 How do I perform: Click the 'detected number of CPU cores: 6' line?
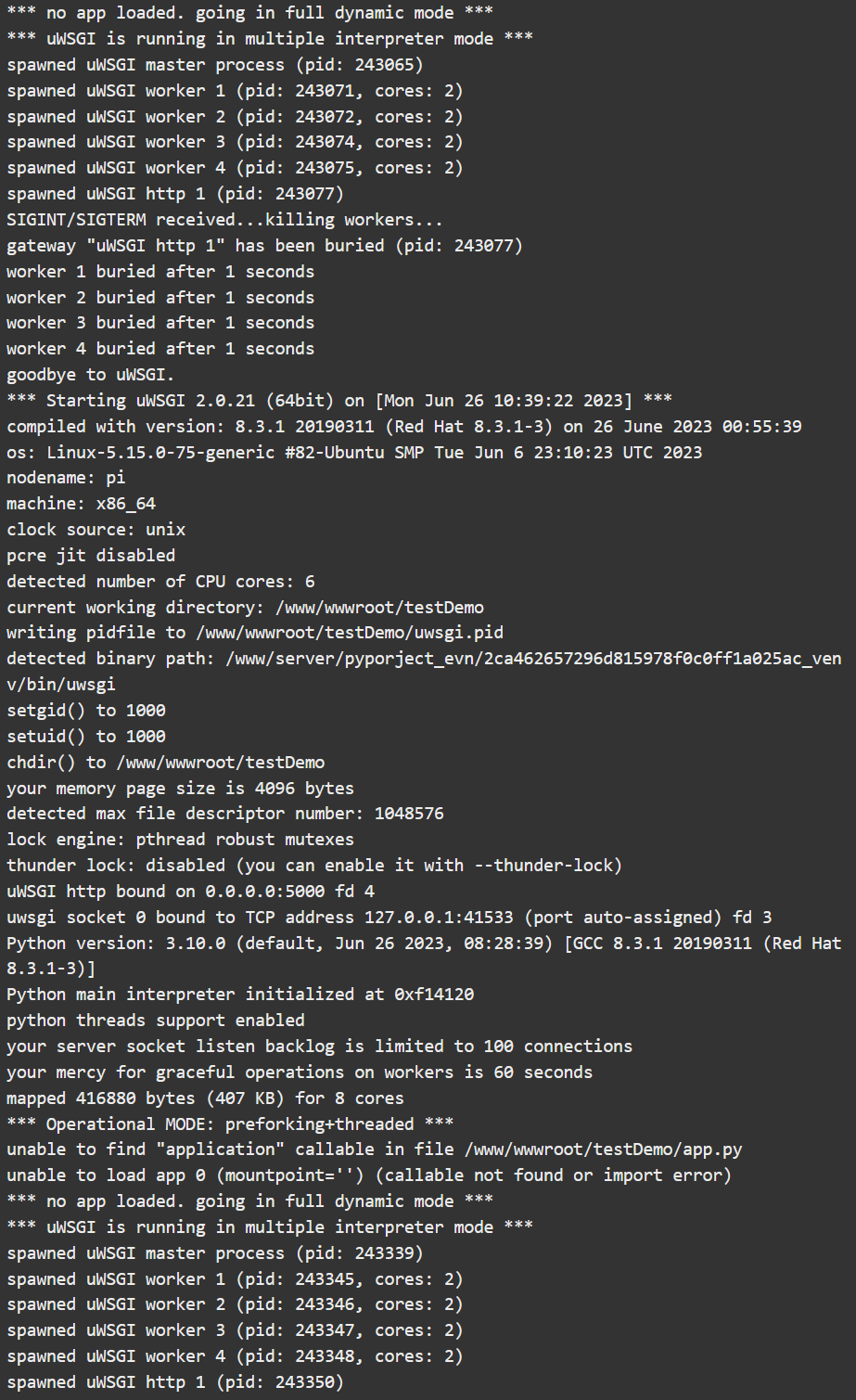(160, 582)
